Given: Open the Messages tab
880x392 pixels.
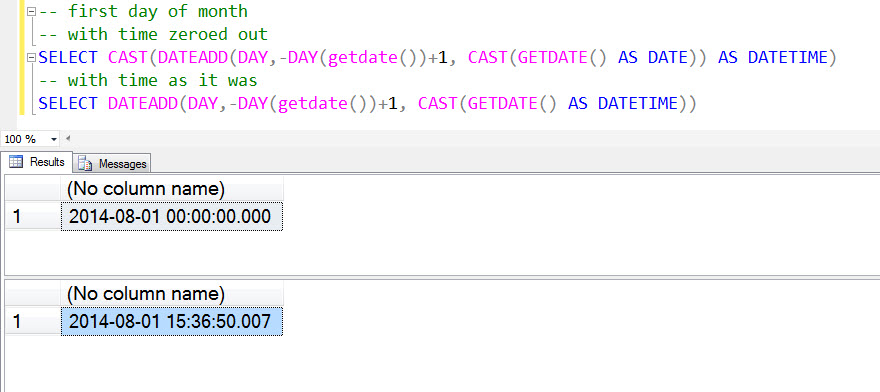Looking at the screenshot, I should point(112,163).
